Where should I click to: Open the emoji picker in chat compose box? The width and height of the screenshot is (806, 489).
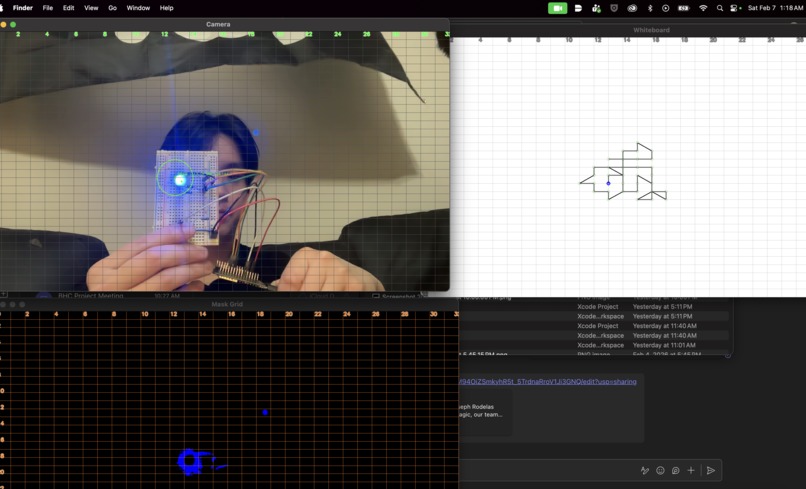(x=661, y=470)
